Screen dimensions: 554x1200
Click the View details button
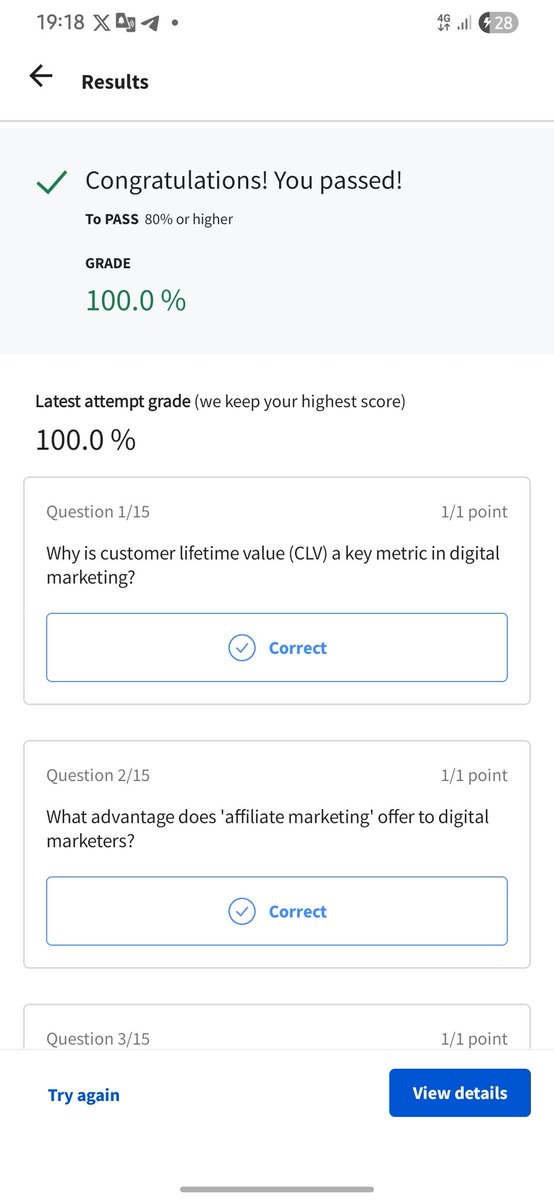[x=460, y=1093]
